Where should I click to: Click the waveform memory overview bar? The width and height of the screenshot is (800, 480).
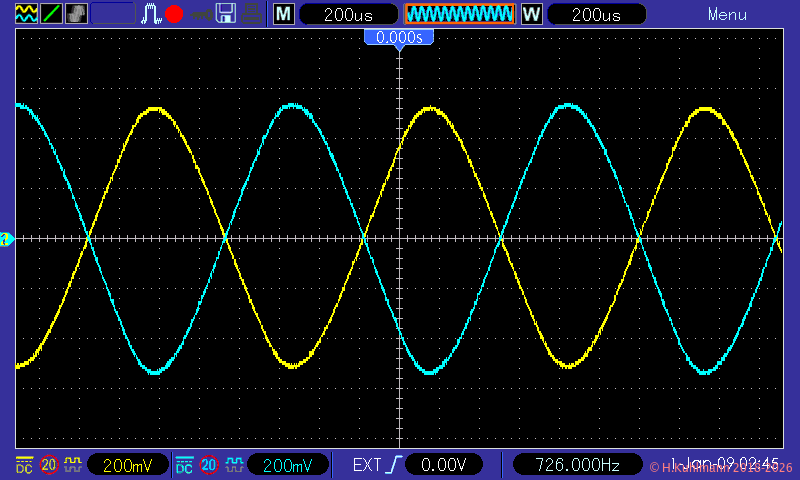tap(459, 14)
